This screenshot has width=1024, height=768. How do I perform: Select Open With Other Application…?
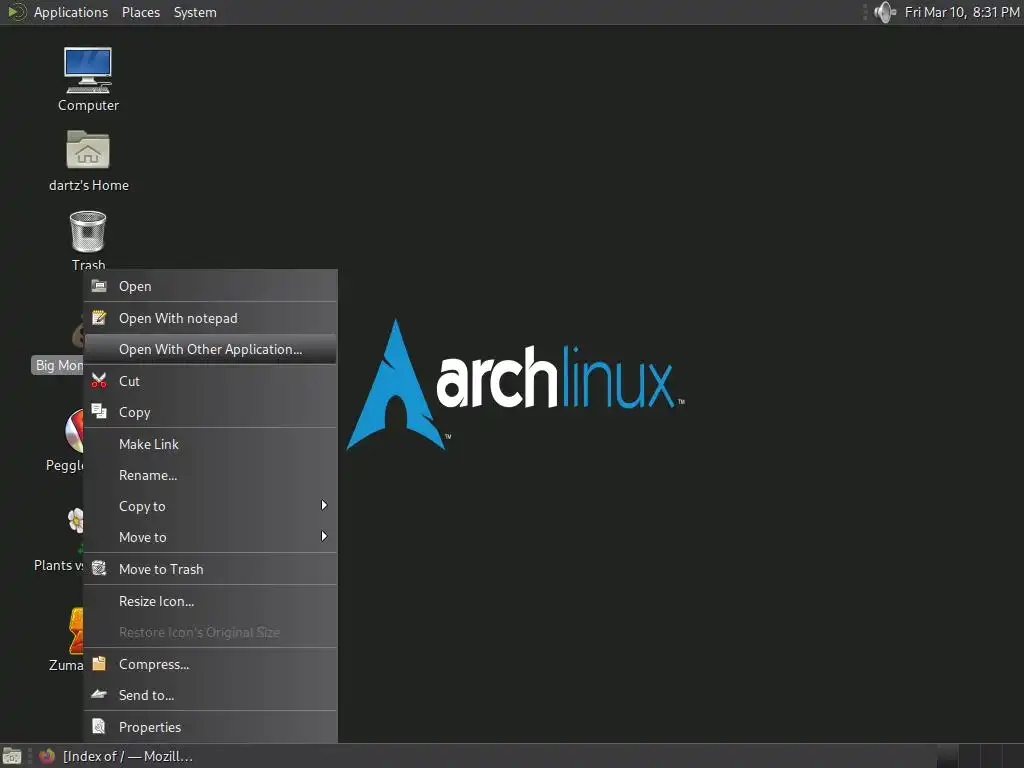[x=210, y=349]
